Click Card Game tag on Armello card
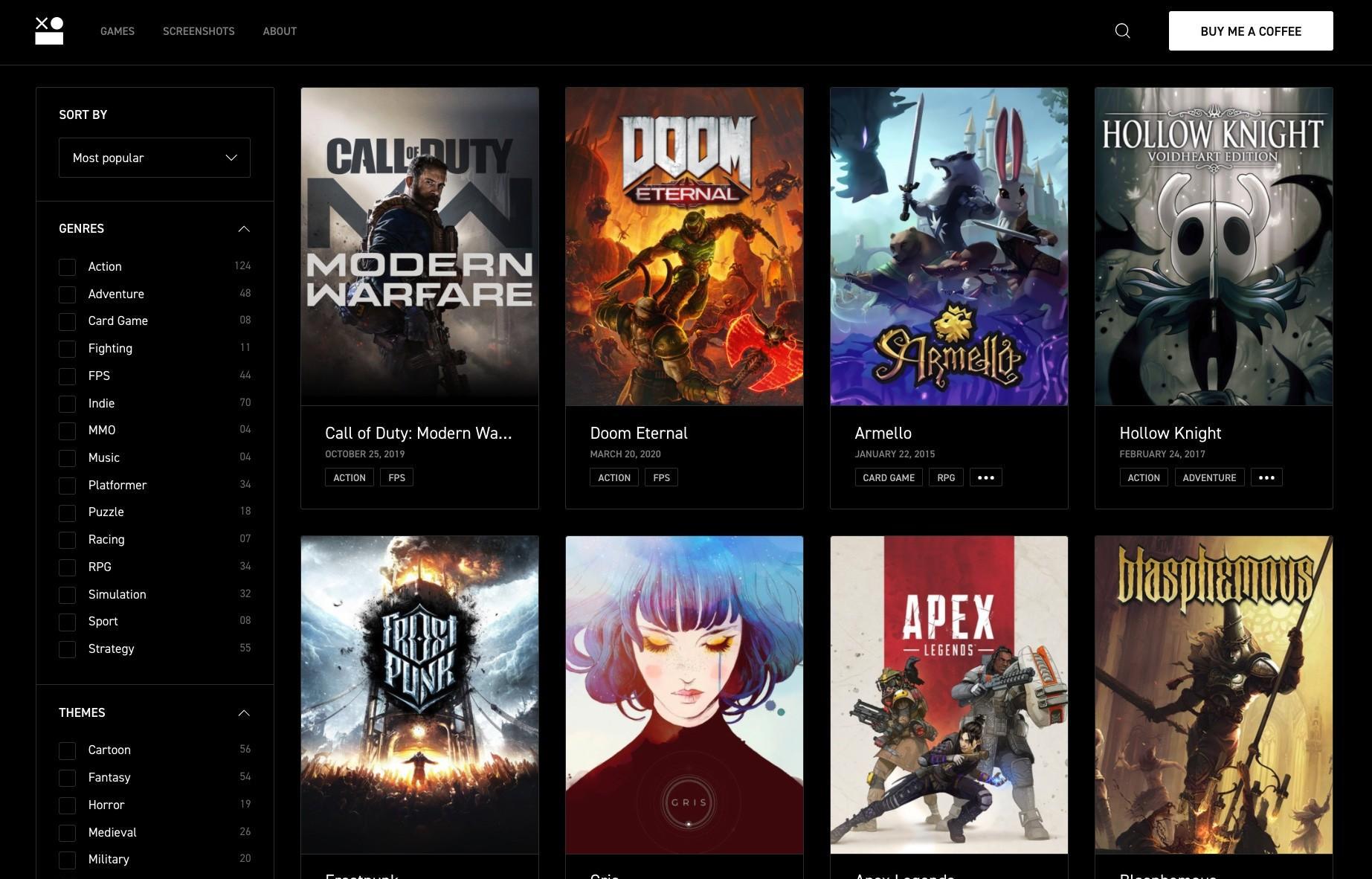Viewport: 1372px width, 879px height. click(889, 477)
